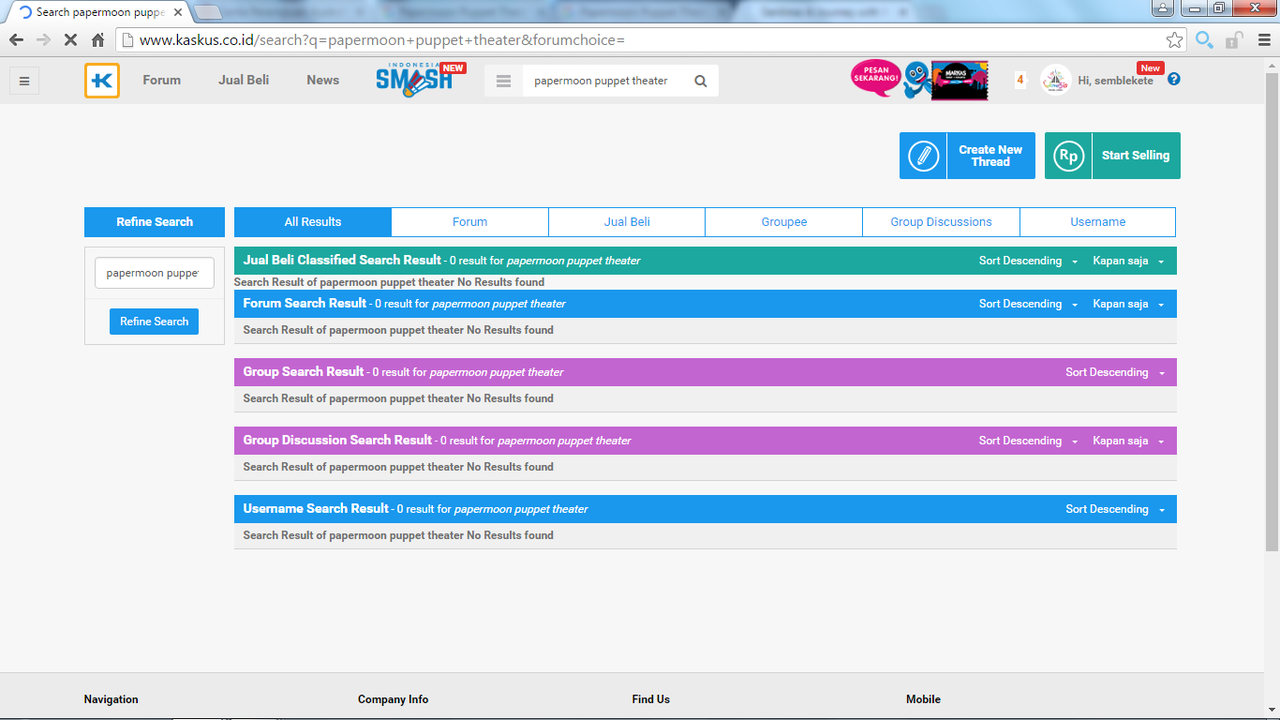Image resolution: width=1280 pixels, height=720 pixels.
Task: Open Forum in the top navigation
Action: 162,80
